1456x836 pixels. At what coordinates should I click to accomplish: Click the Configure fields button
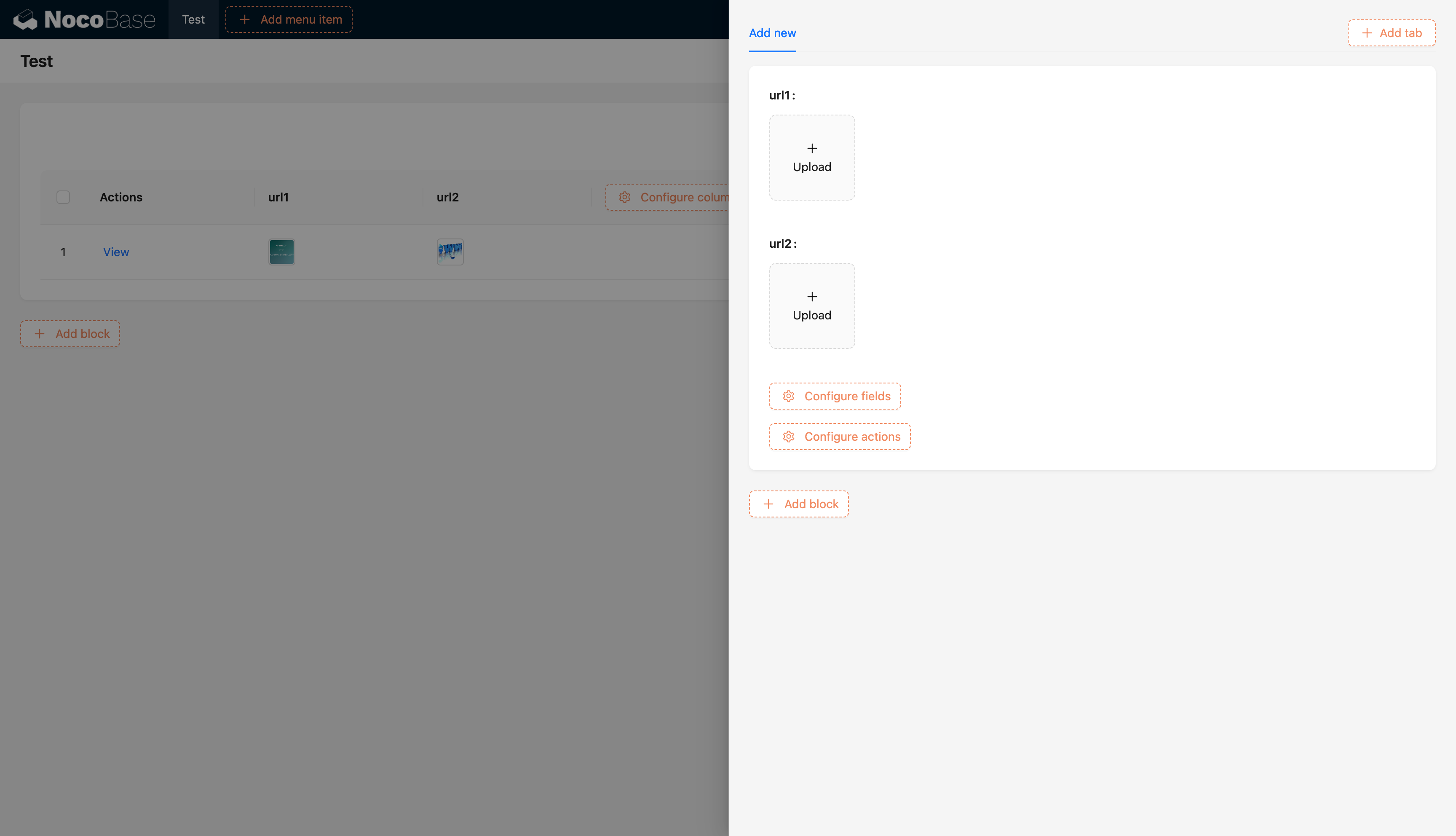coord(835,396)
